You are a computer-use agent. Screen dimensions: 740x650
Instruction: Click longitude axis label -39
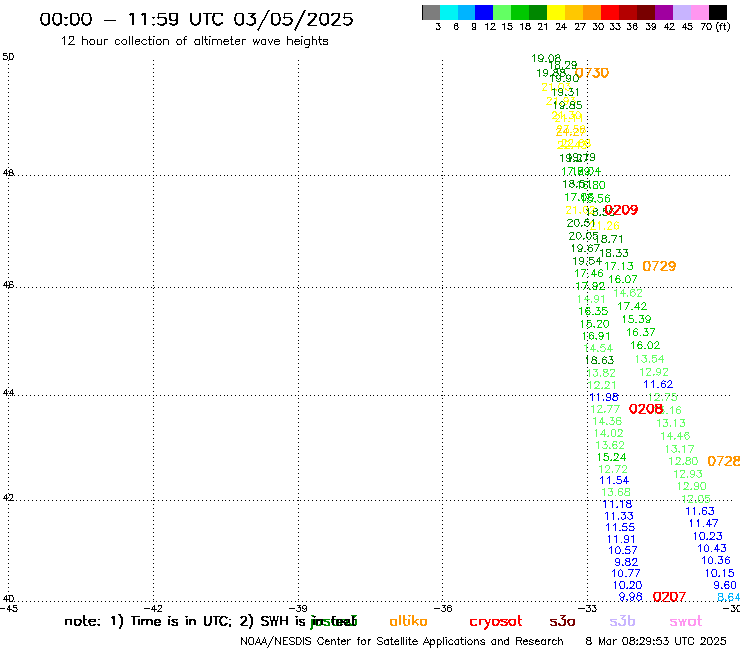(x=298, y=609)
